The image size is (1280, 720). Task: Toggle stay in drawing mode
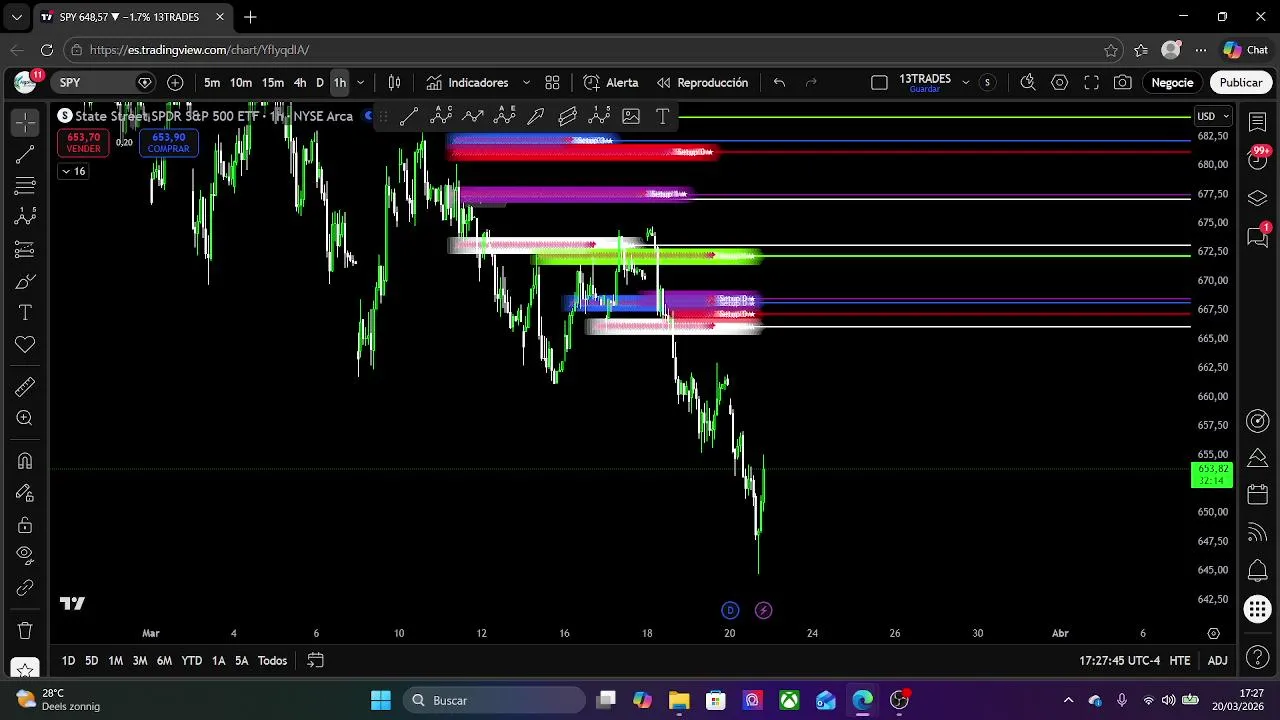coord(25,493)
